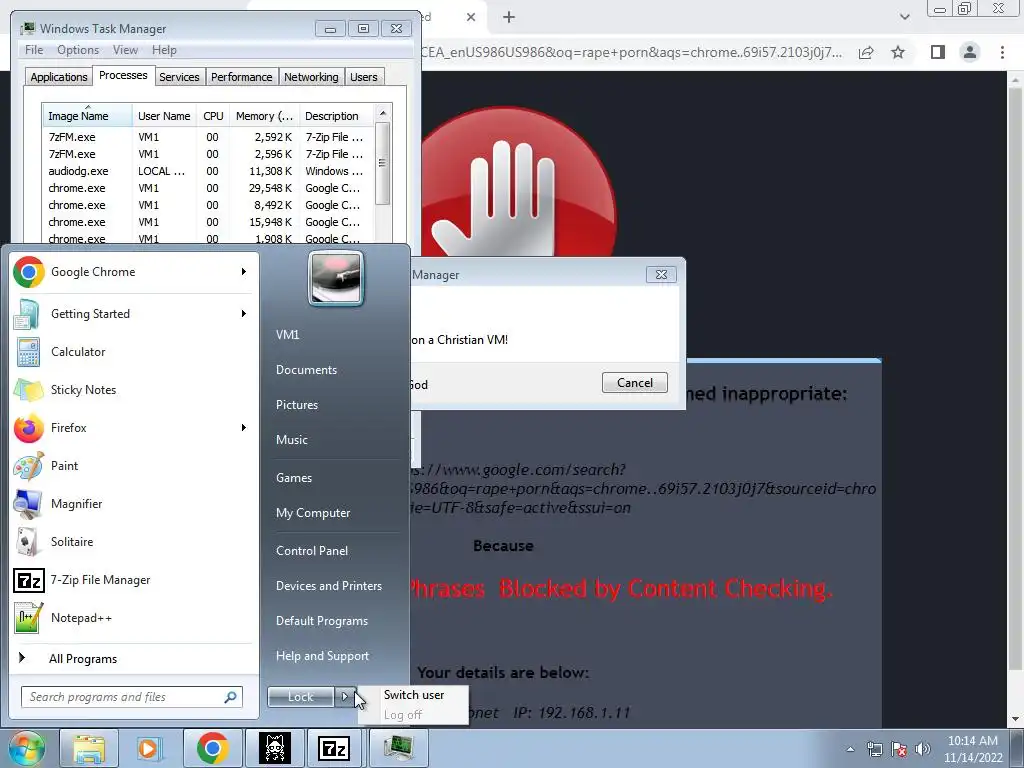The width and height of the screenshot is (1024, 768).
Task: Launch Firefox from Start menu
Action: click(133, 428)
